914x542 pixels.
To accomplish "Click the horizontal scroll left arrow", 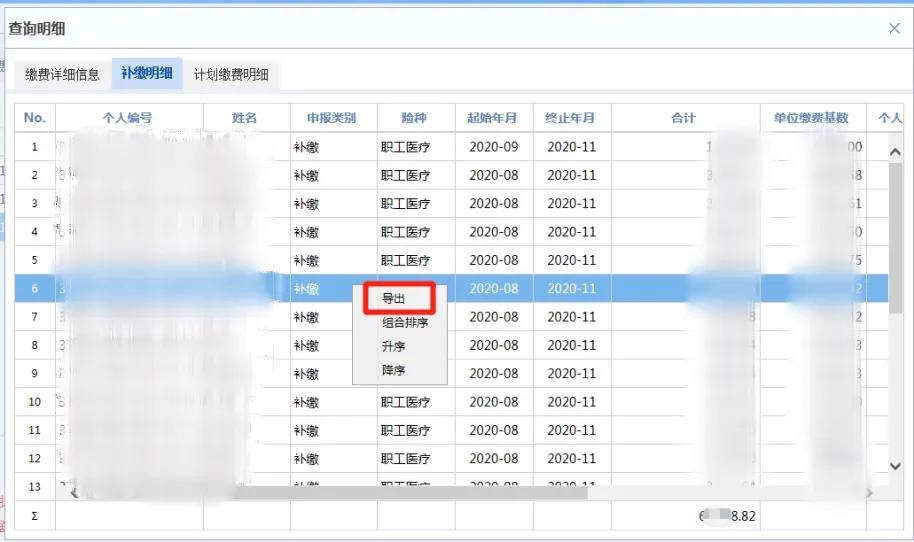I will pos(74,493).
